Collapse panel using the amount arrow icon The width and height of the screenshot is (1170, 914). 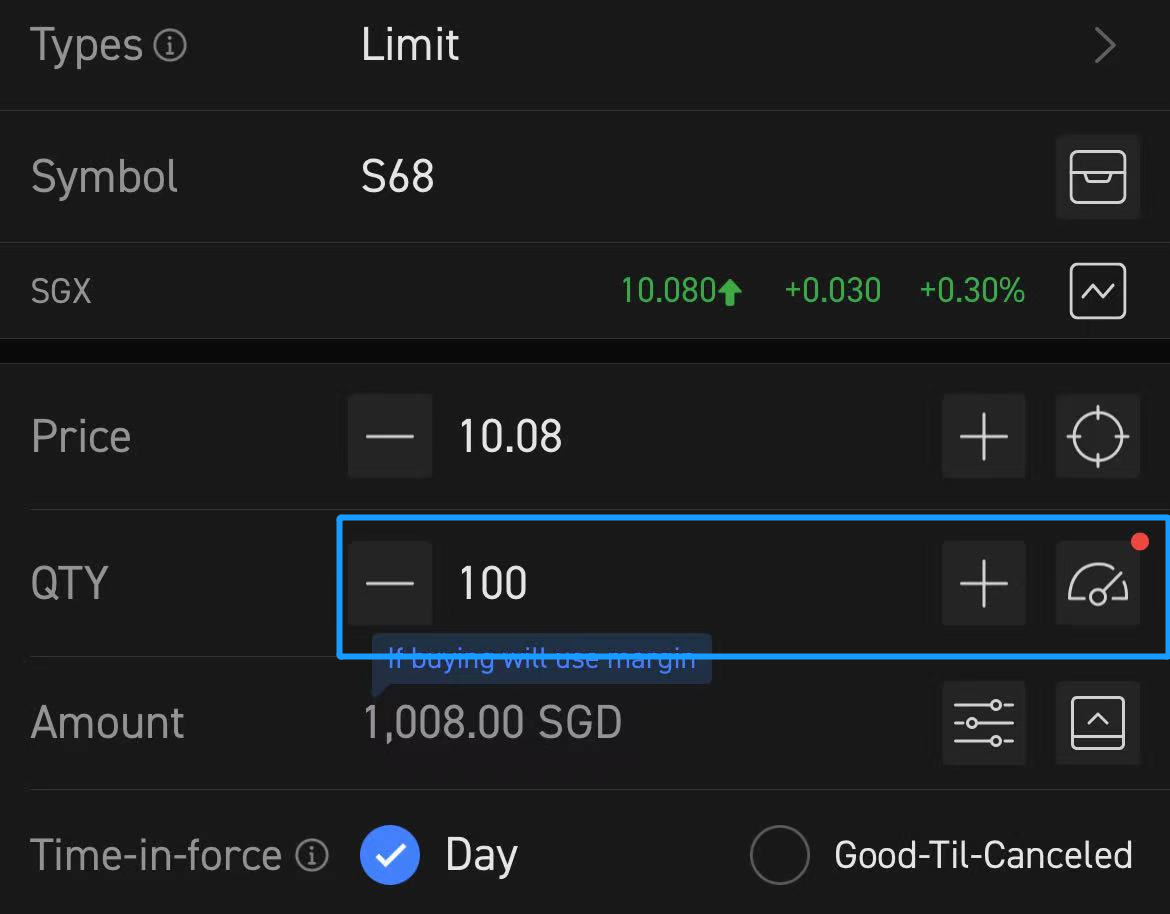pos(1097,723)
